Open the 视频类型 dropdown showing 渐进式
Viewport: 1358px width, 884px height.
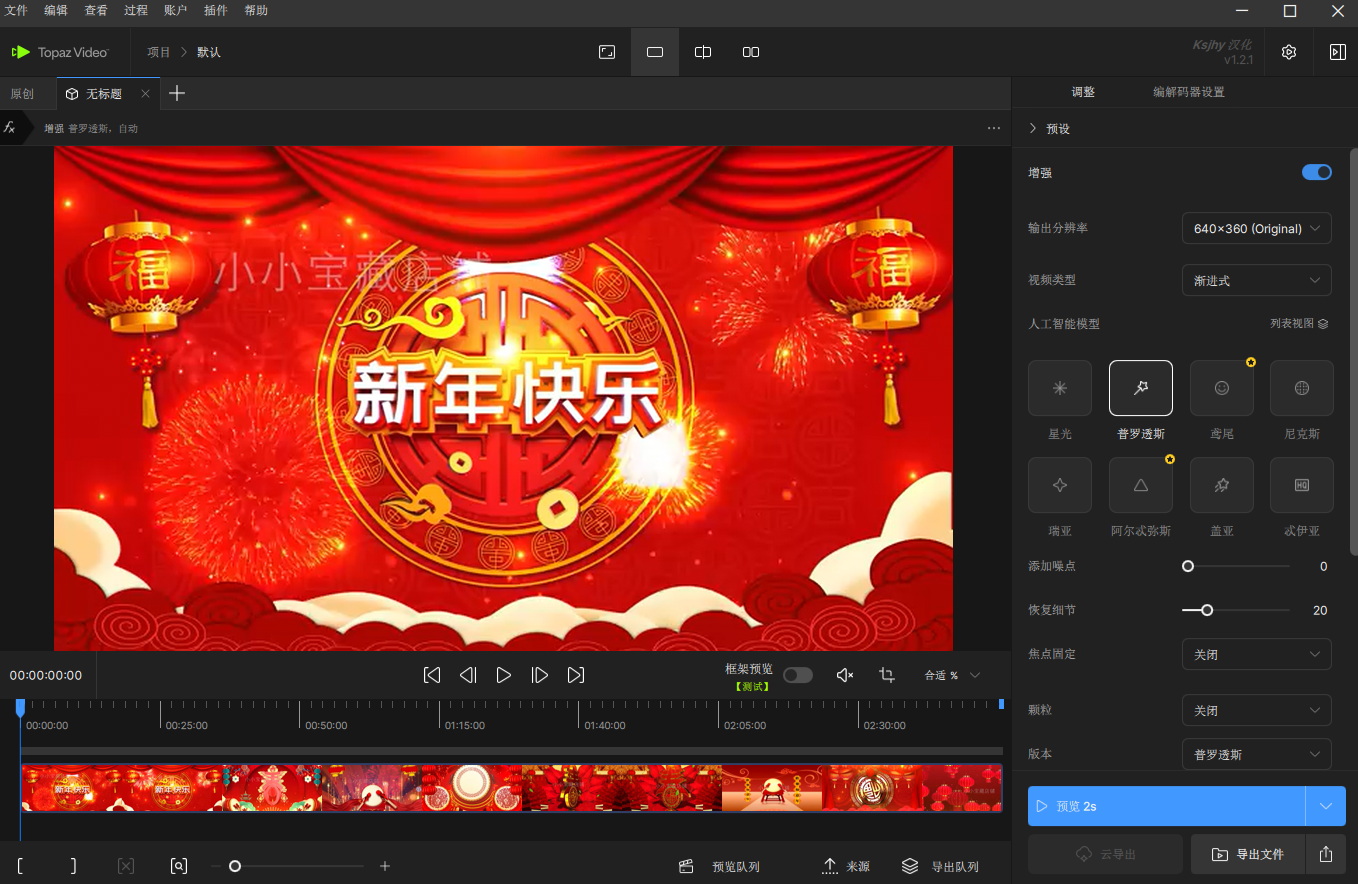tap(1256, 280)
